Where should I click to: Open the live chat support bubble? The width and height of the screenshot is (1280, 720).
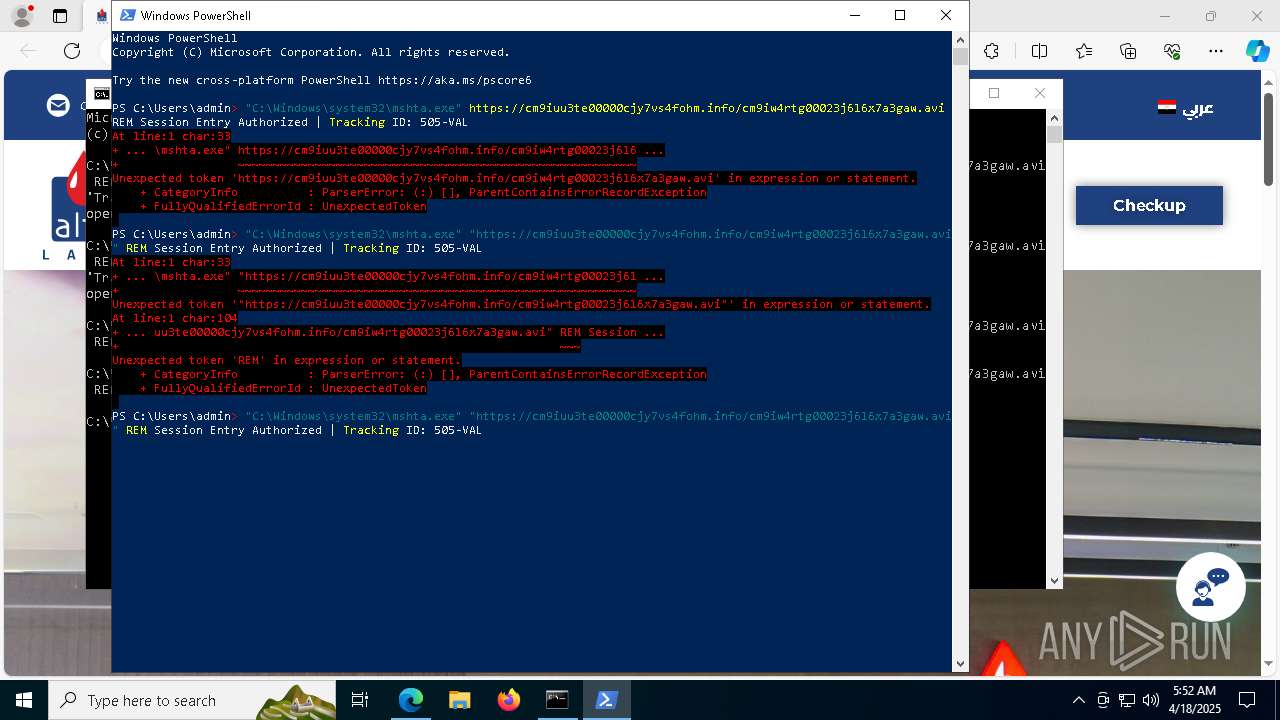click(x=1210, y=587)
